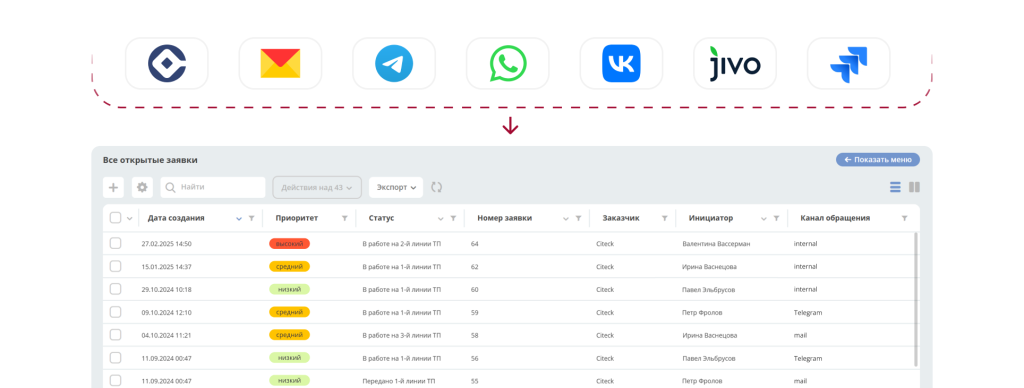Click filter icon in Инициатор column
This screenshot has height=388, width=1024.
pos(776,218)
